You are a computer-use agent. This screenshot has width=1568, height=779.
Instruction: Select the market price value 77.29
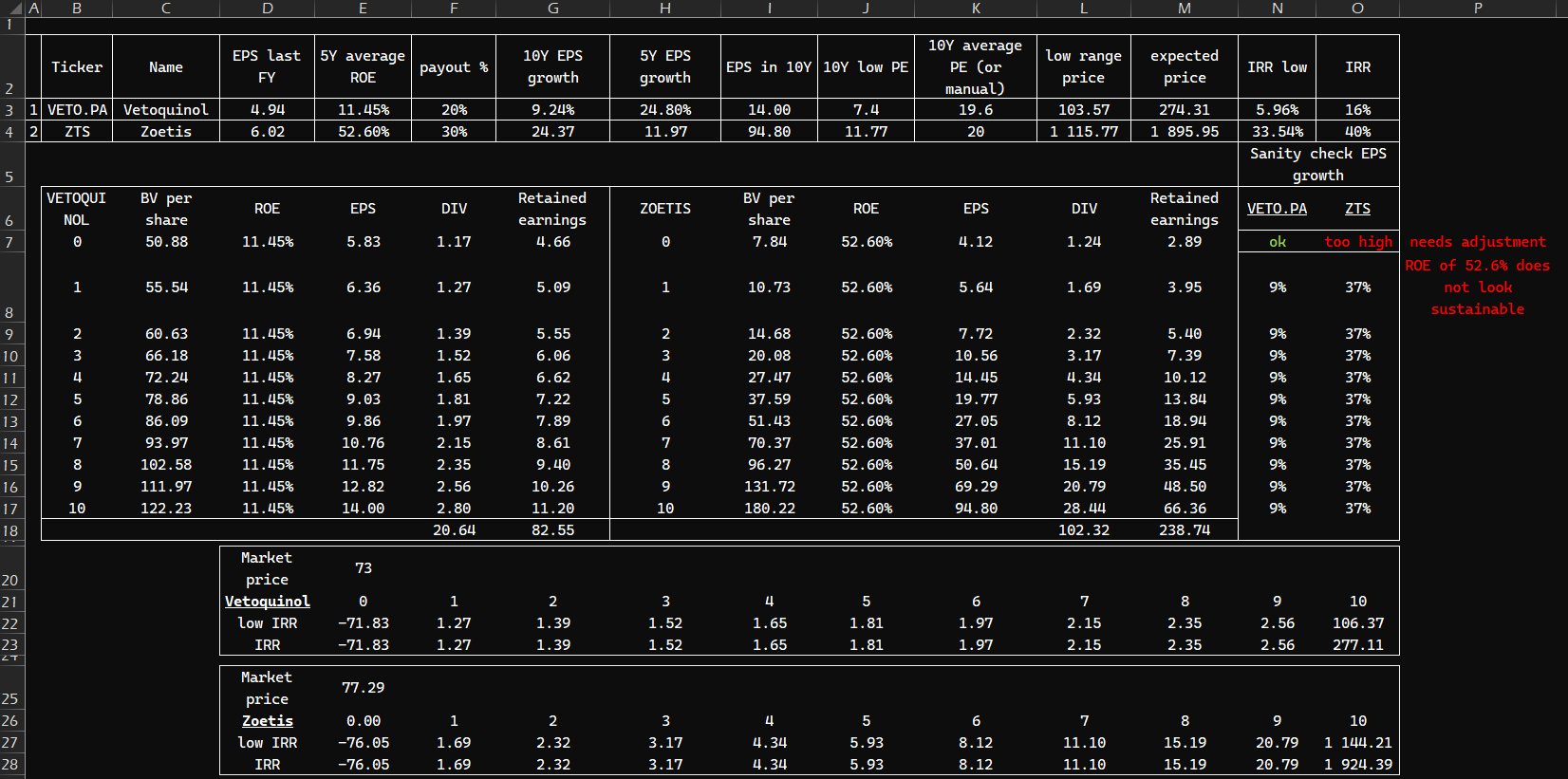363,688
